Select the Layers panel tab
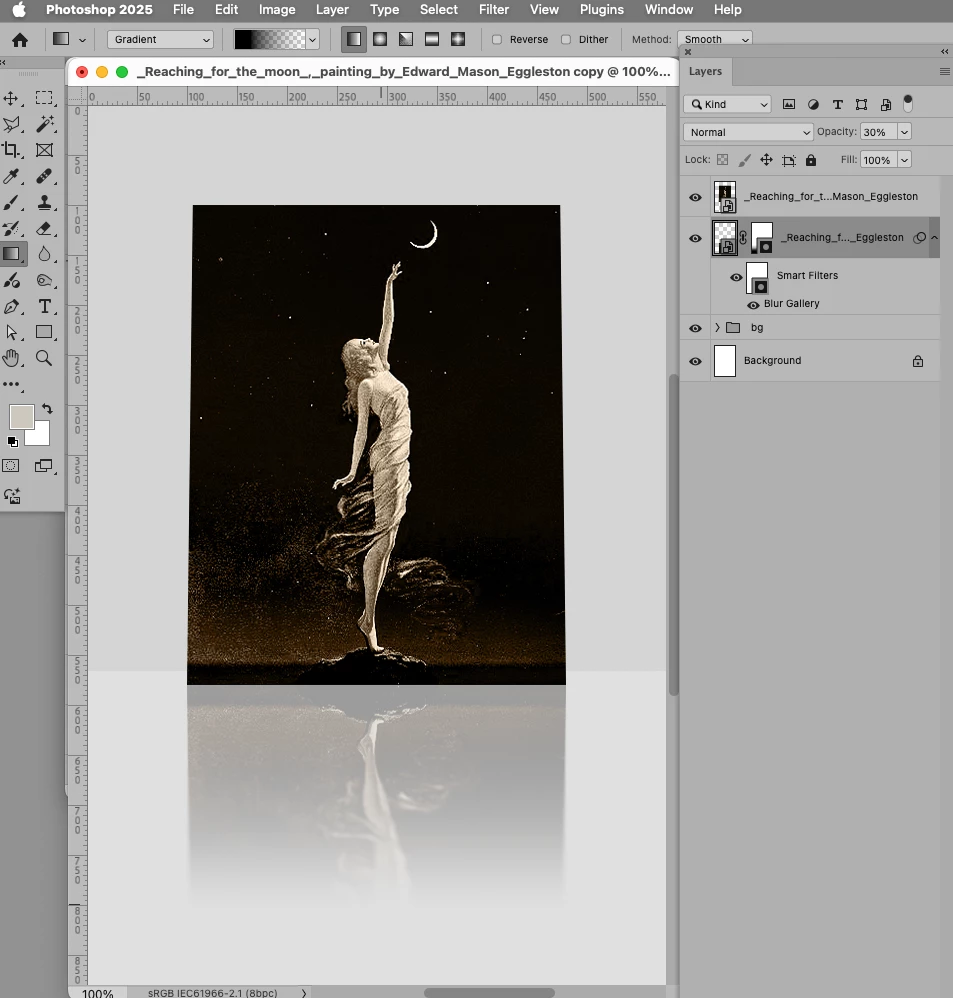The height and width of the screenshot is (998, 953). pyautogui.click(x=705, y=71)
